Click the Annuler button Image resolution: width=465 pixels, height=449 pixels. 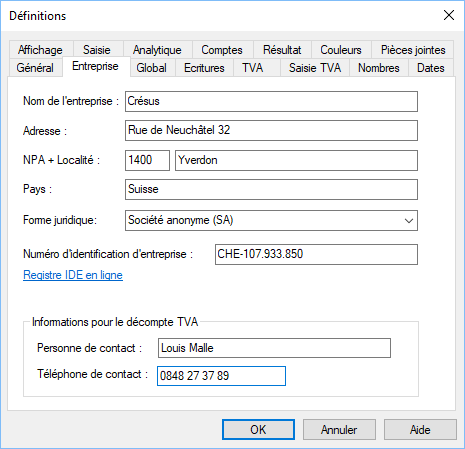point(339,430)
